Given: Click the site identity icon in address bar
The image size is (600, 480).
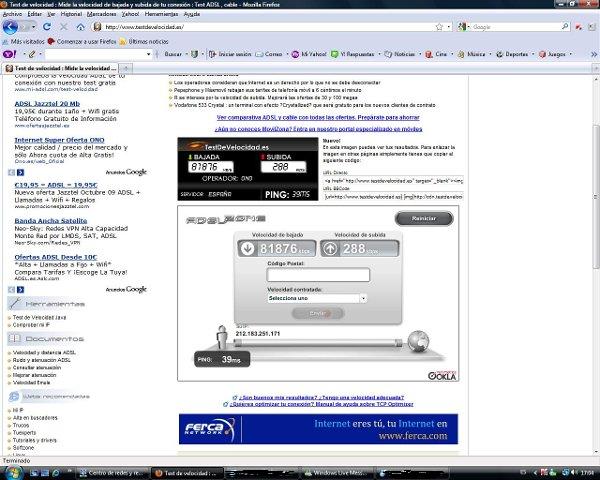Looking at the screenshot, I should coord(97,27).
